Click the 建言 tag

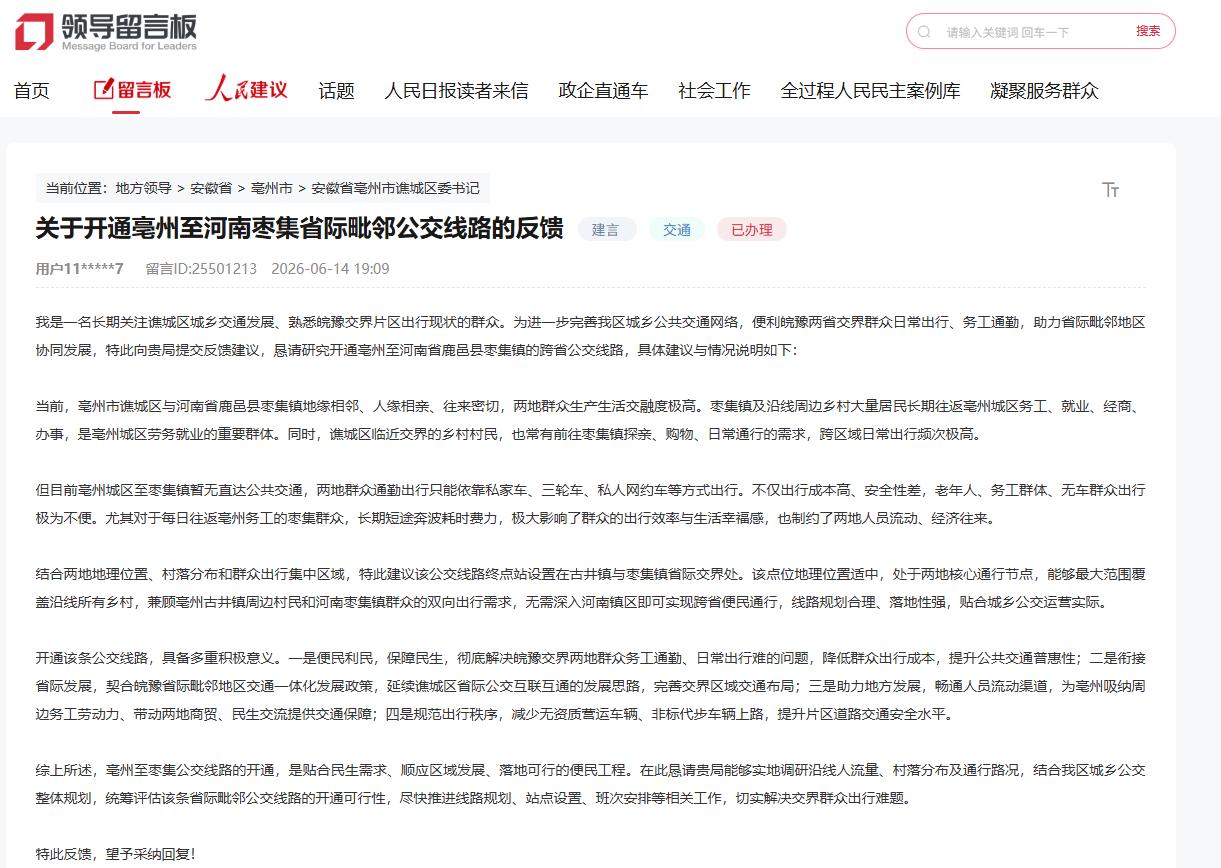pos(606,230)
